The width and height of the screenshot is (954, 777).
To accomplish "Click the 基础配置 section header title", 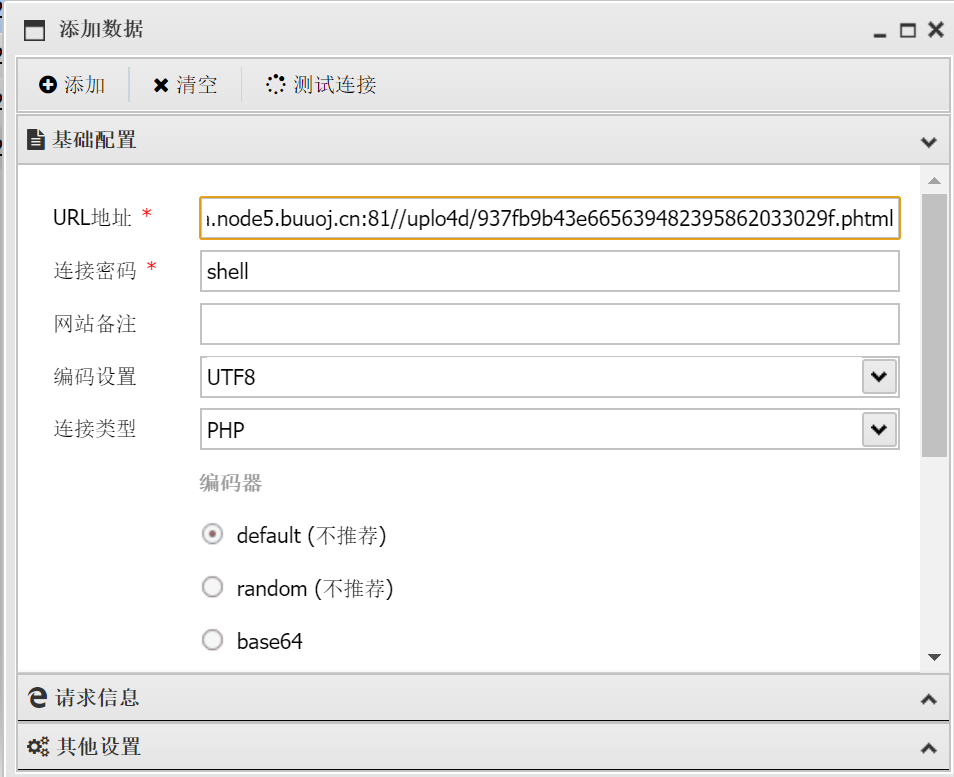I will click(94, 139).
